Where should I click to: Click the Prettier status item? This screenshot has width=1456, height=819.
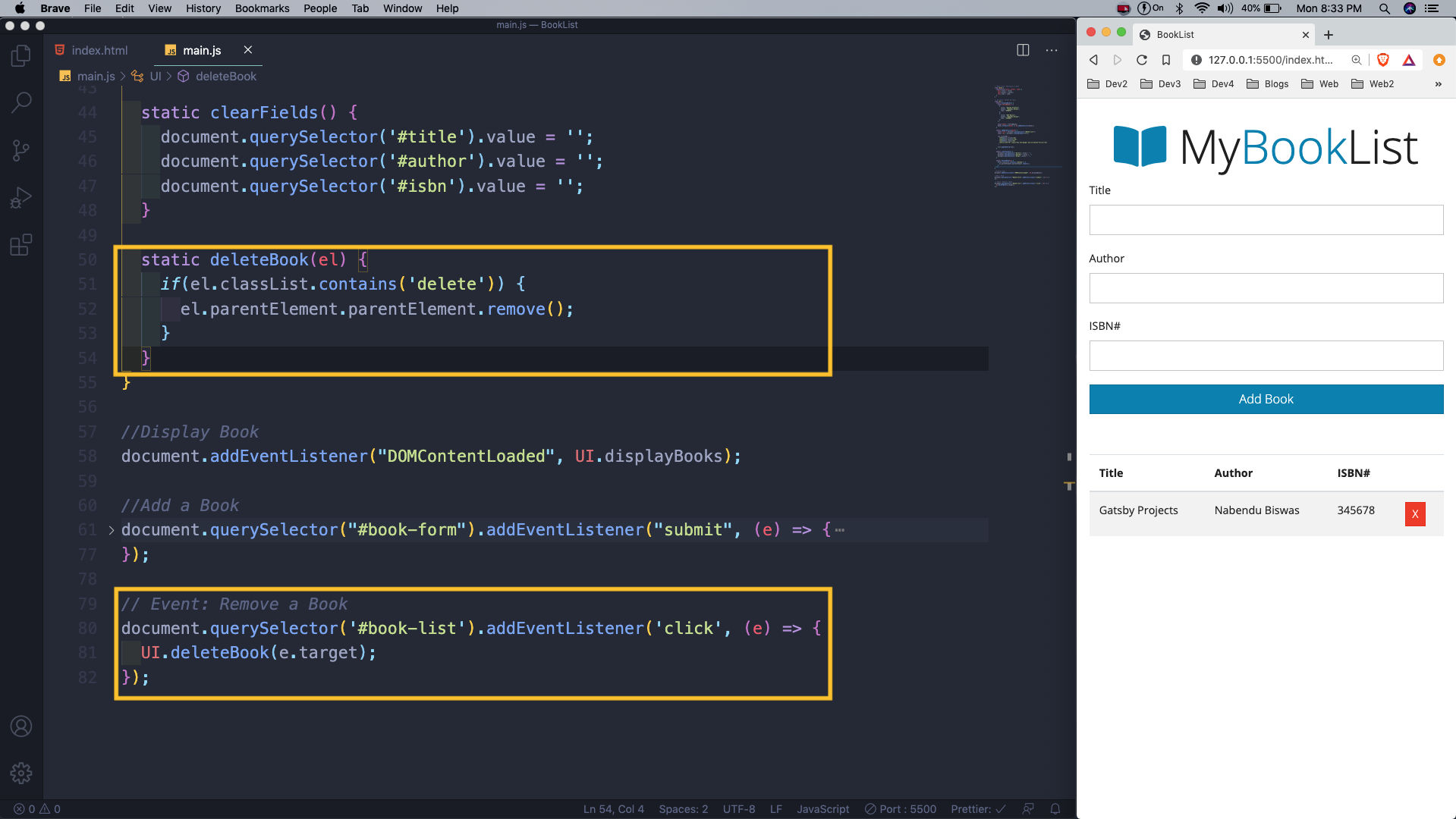coord(979,809)
